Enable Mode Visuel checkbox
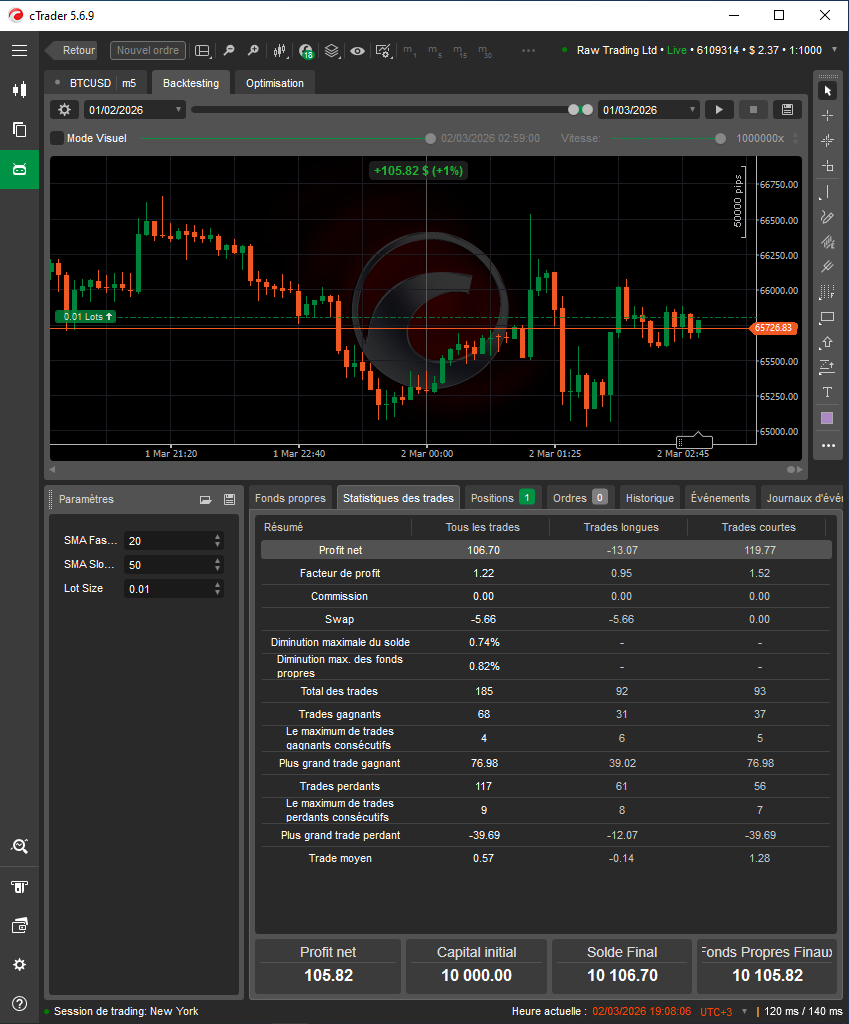The height and width of the screenshot is (1024, 849). point(56,138)
